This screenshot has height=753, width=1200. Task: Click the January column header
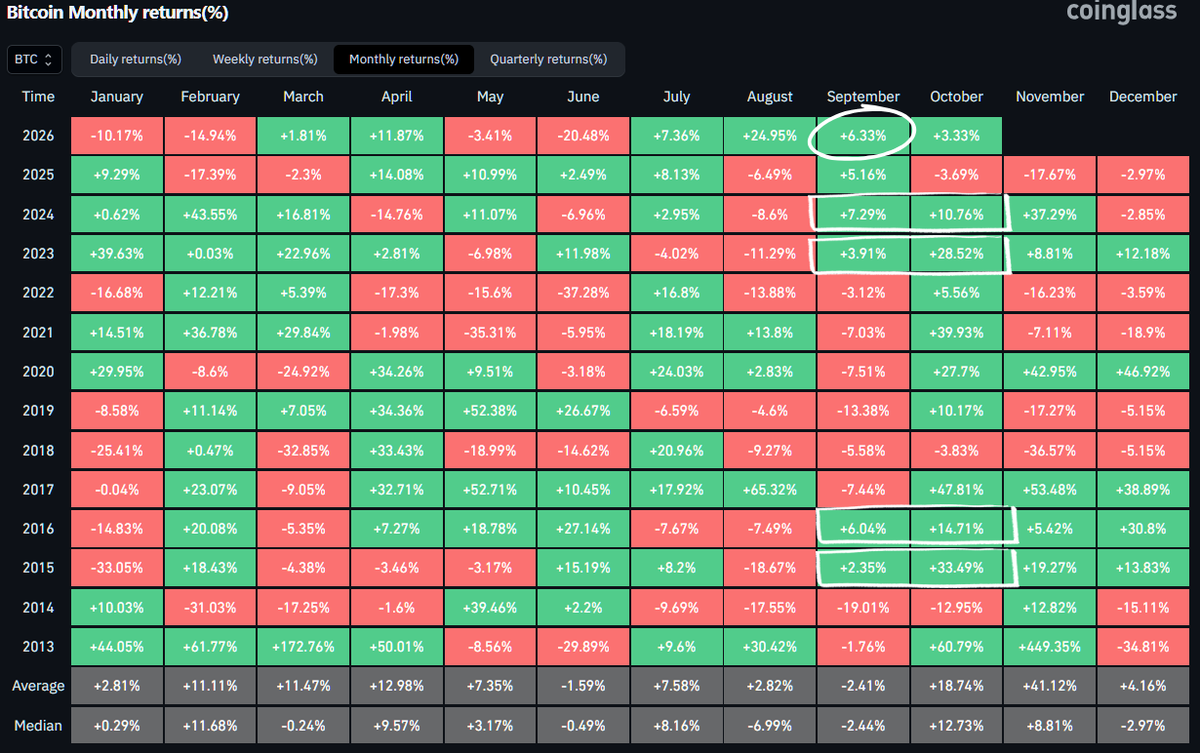(117, 97)
